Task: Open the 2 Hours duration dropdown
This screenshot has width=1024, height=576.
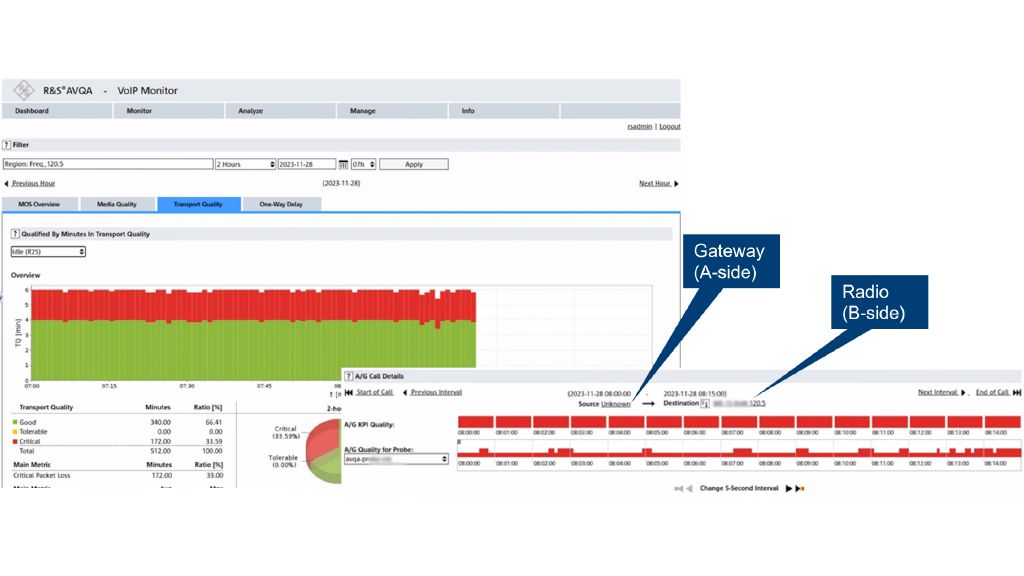Action: pos(245,164)
